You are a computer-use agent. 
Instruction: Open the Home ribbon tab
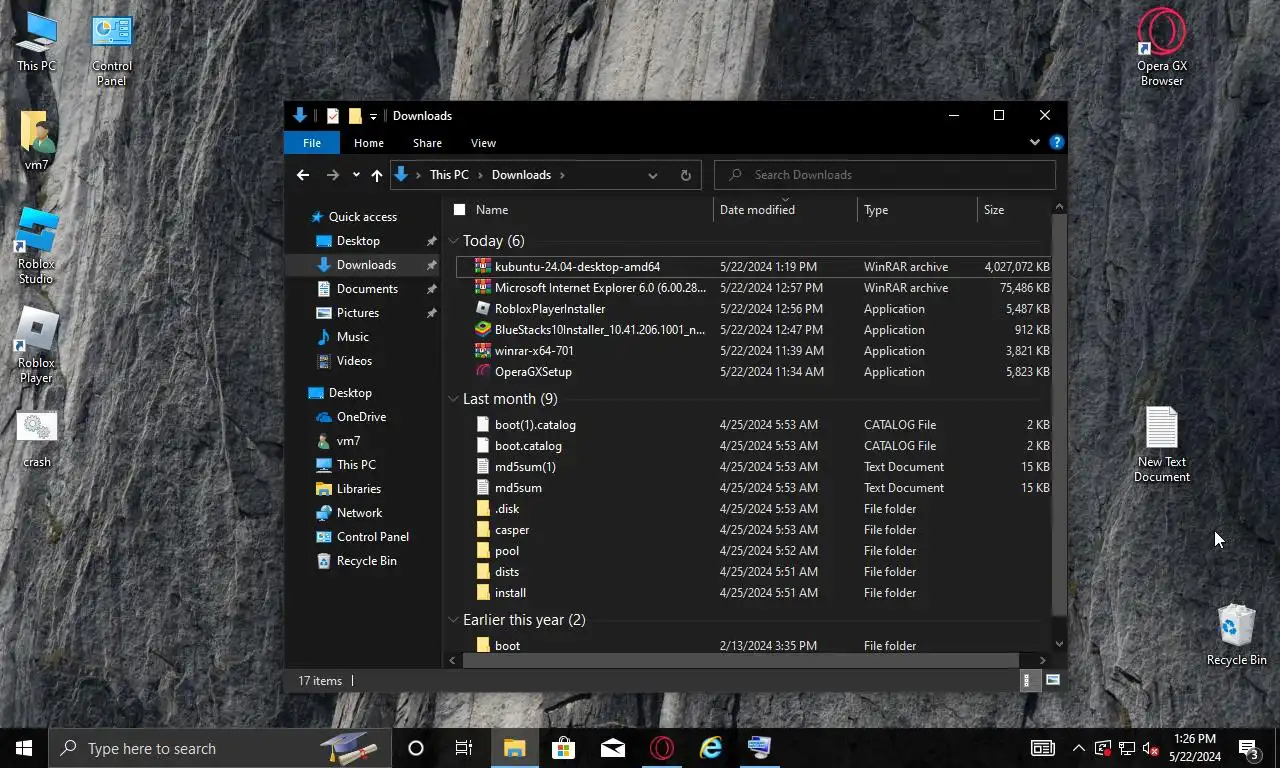(369, 143)
